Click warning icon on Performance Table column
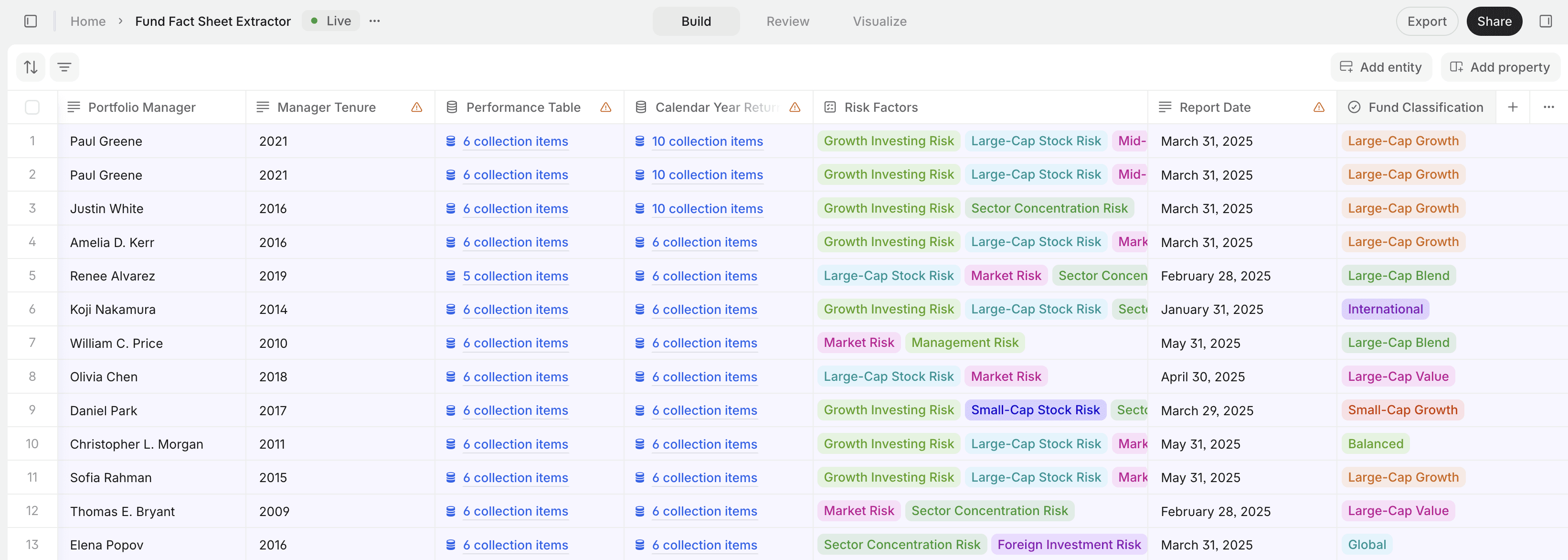The image size is (1568, 560). [x=605, y=107]
